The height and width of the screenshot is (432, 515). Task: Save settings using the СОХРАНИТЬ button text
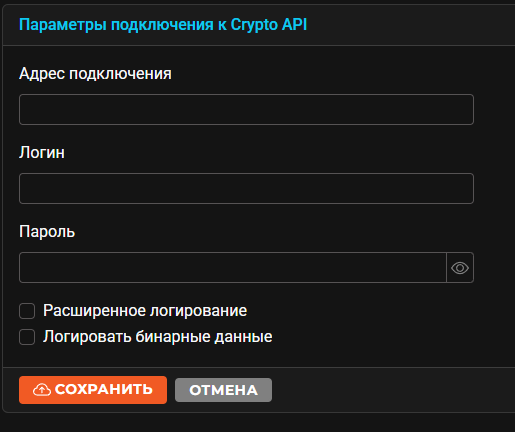point(104,389)
